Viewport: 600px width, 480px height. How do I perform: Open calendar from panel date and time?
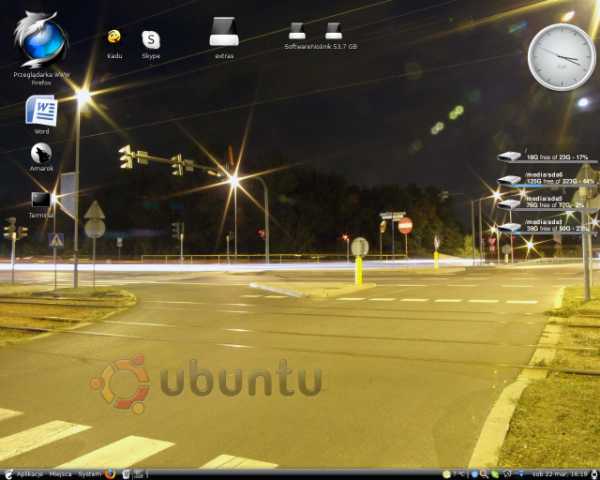tap(559, 474)
